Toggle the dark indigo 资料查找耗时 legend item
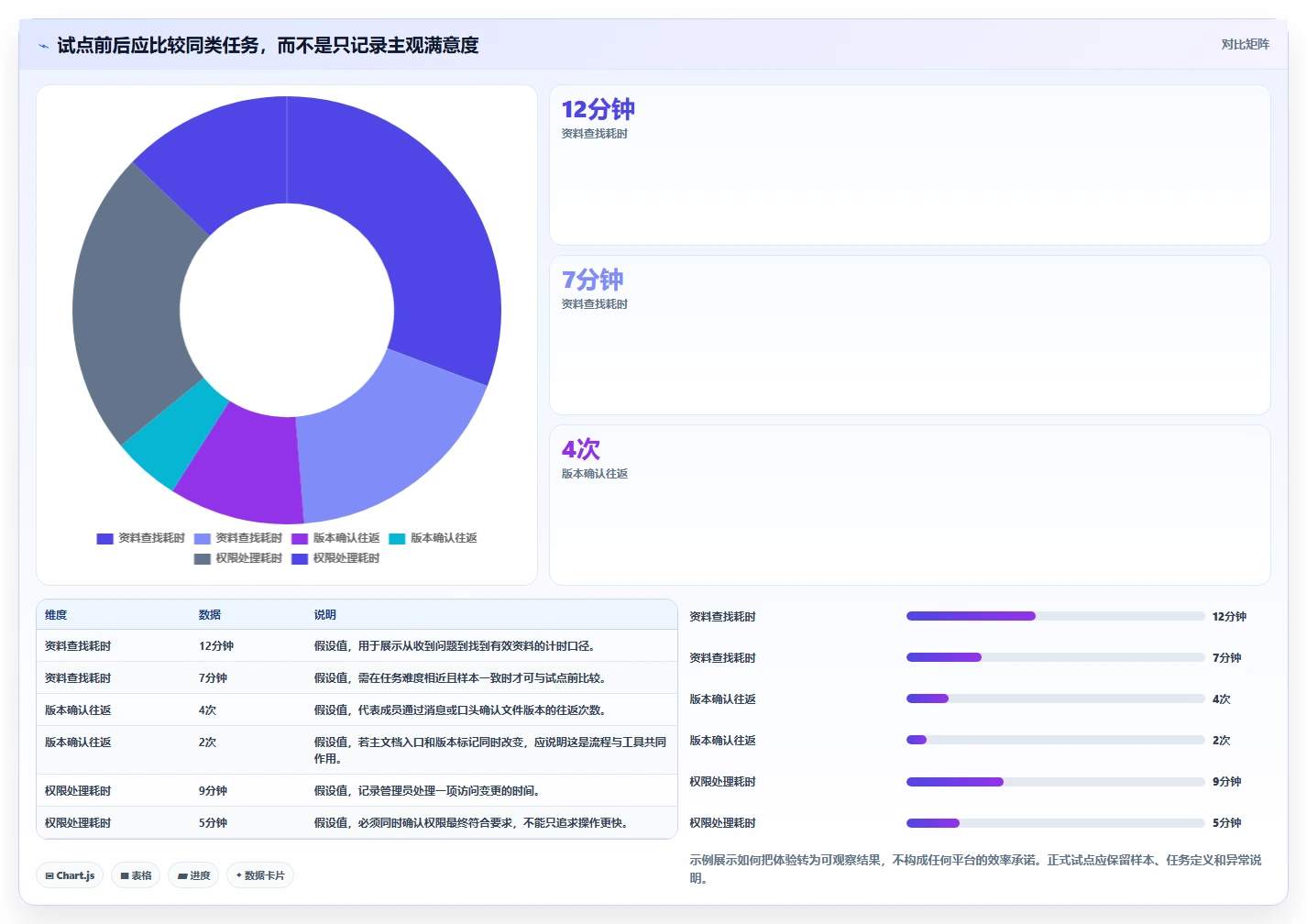Viewport: 1307px width, 924px height. click(x=140, y=538)
